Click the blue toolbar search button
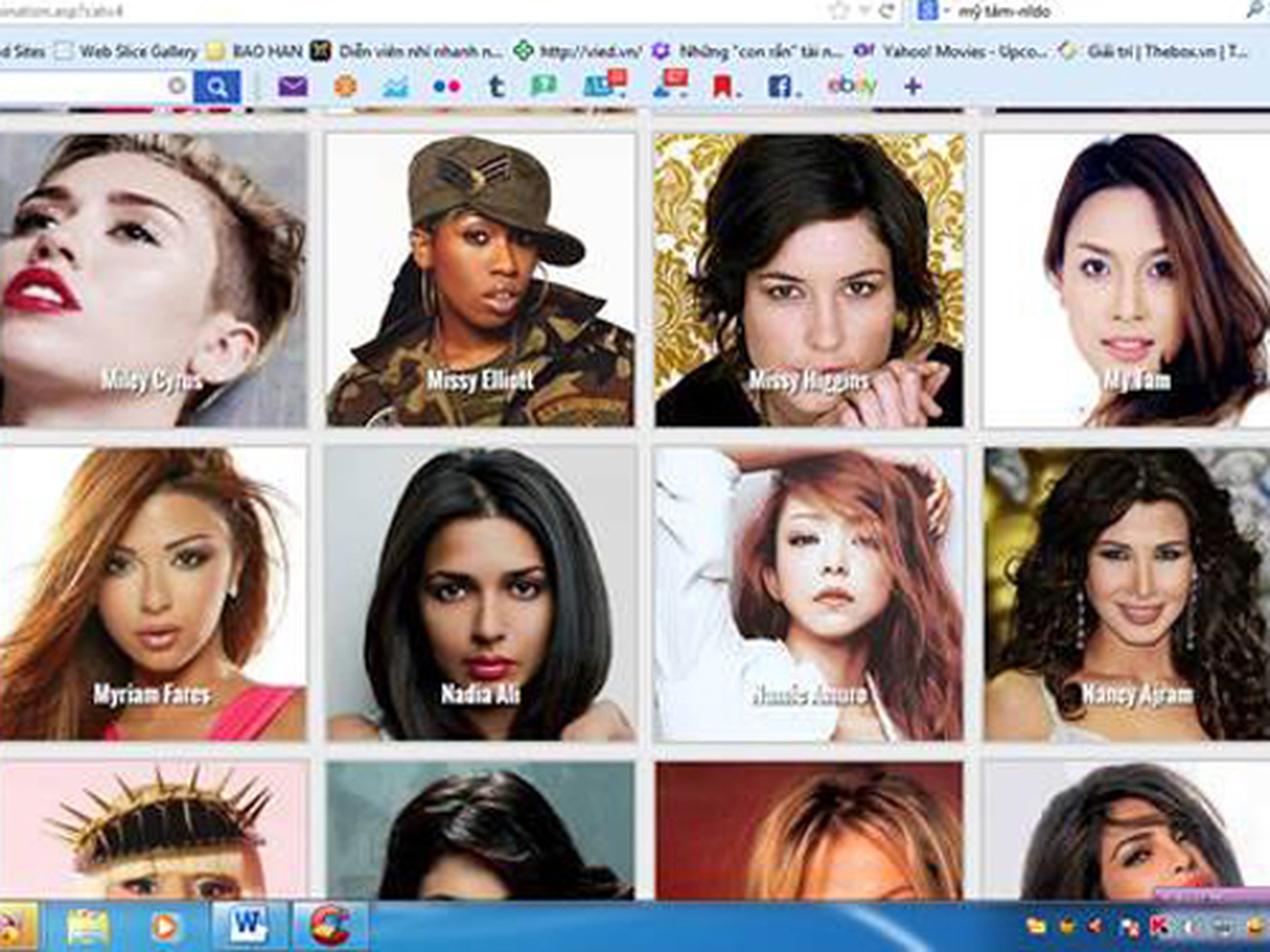This screenshot has width=1270, height=952. pos(216,87)
